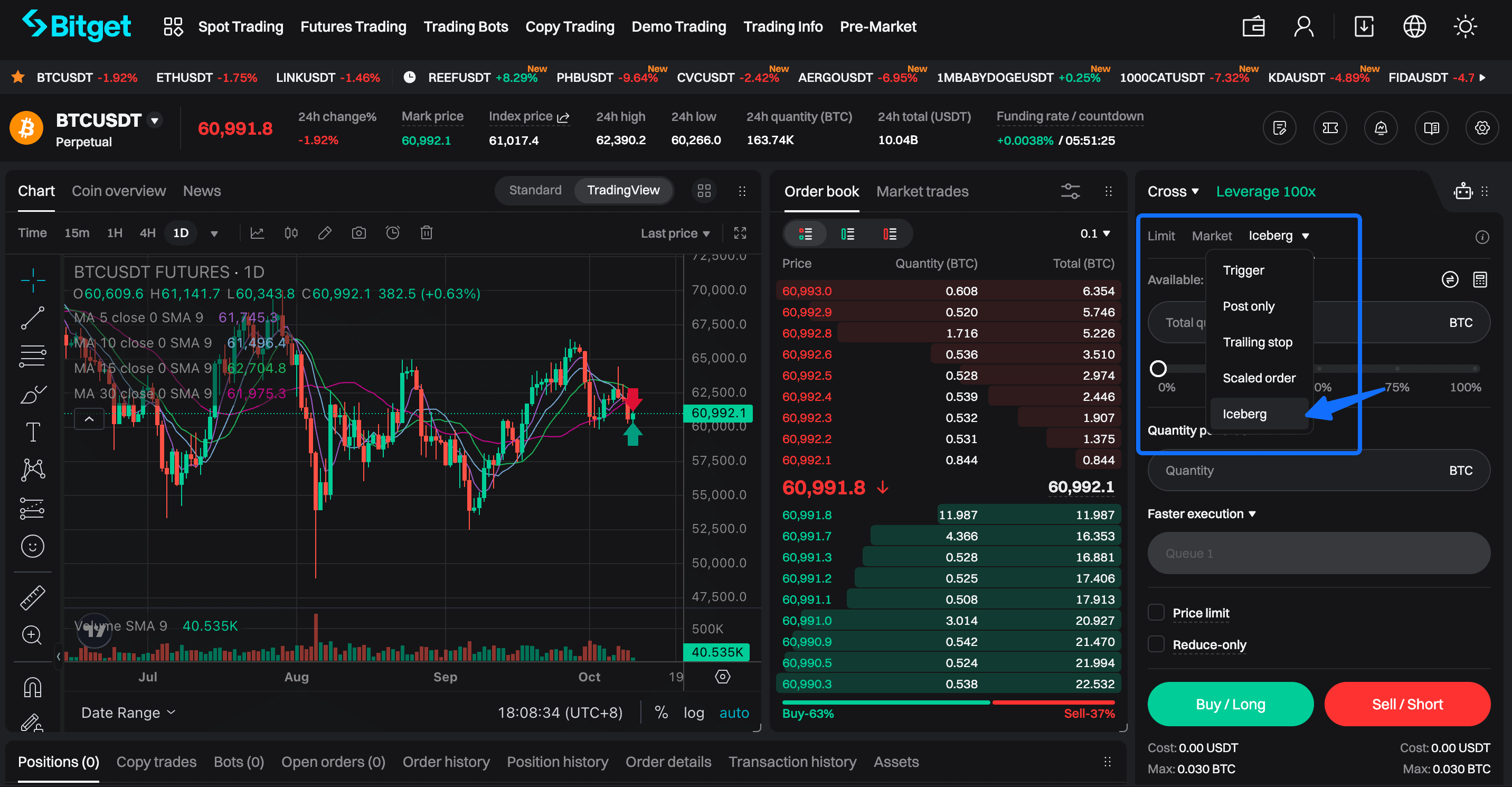Enable the Price limit checkbox

tap(1156, 613)
